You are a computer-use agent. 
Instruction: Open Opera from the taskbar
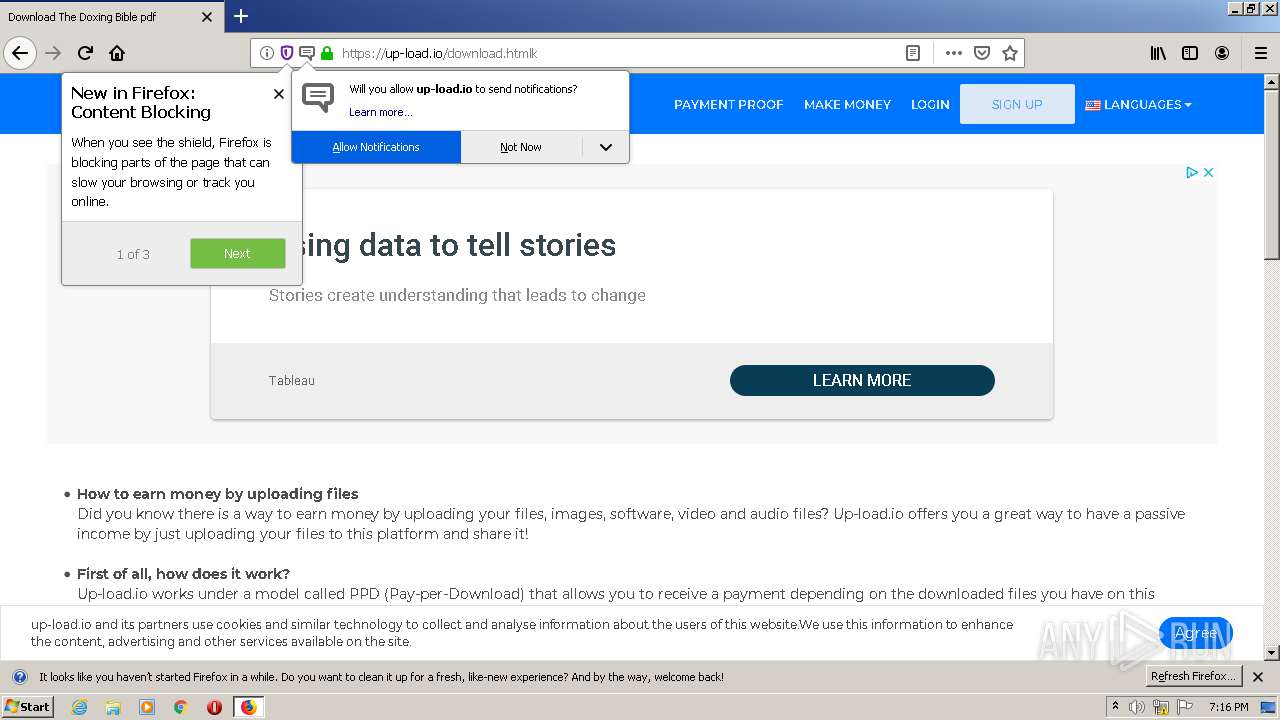[214, 707]
